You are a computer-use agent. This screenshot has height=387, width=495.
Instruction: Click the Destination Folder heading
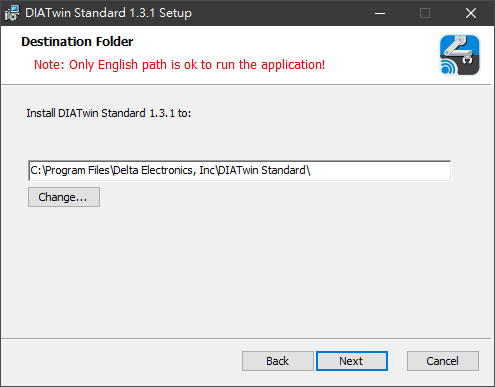pyautogui.click(x=77, y=42)
